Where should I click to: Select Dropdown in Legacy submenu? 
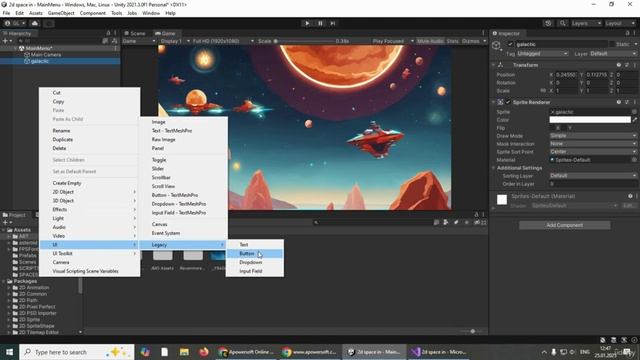click(x=255, y=262)
